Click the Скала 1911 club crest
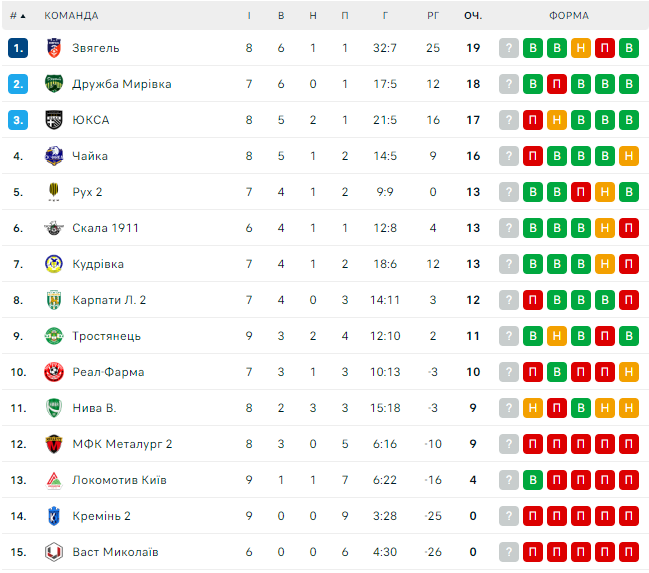This screenshot has width=649, height=573. point(54,228)
